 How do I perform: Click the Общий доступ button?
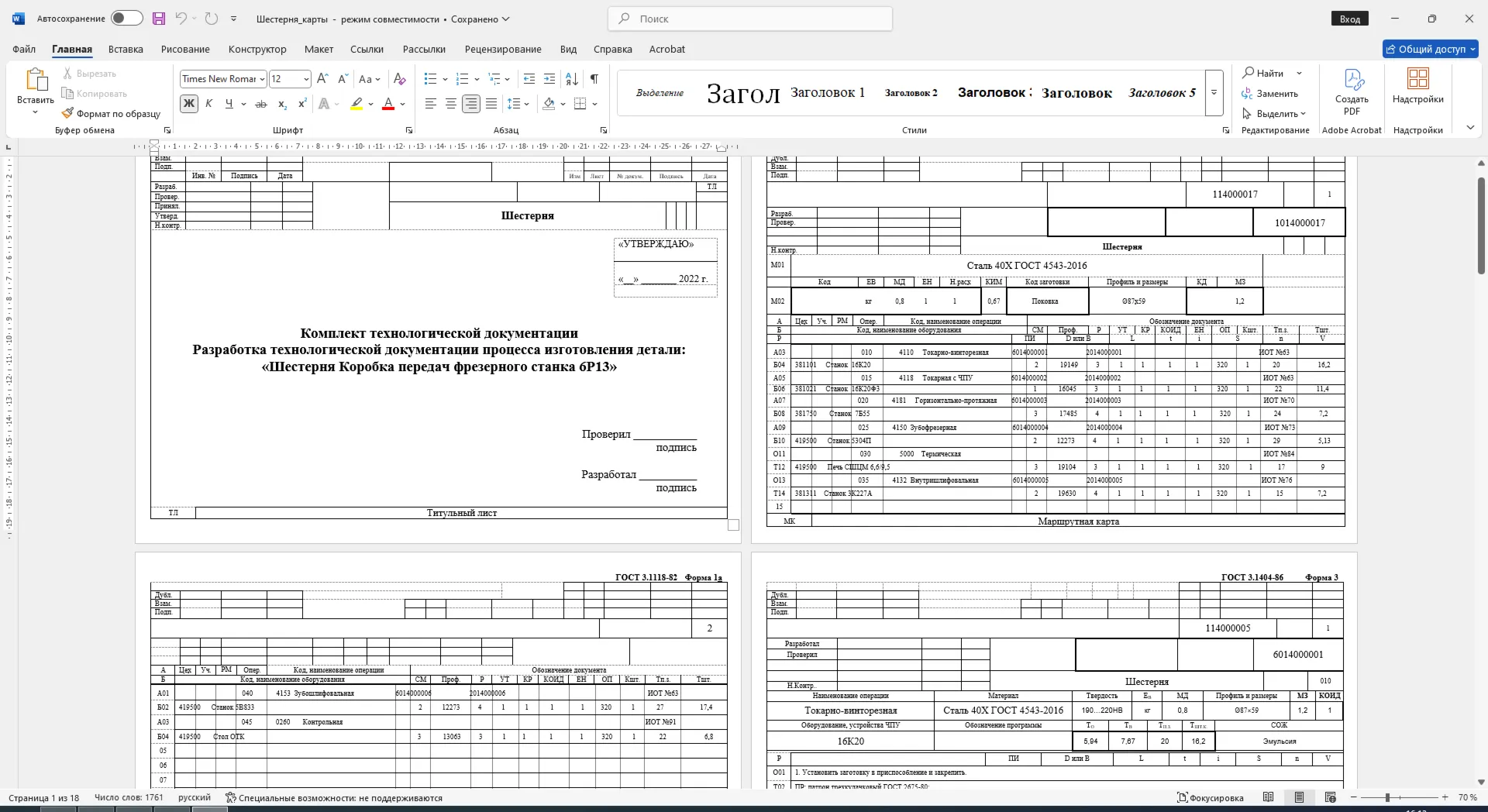[1431, 49]
